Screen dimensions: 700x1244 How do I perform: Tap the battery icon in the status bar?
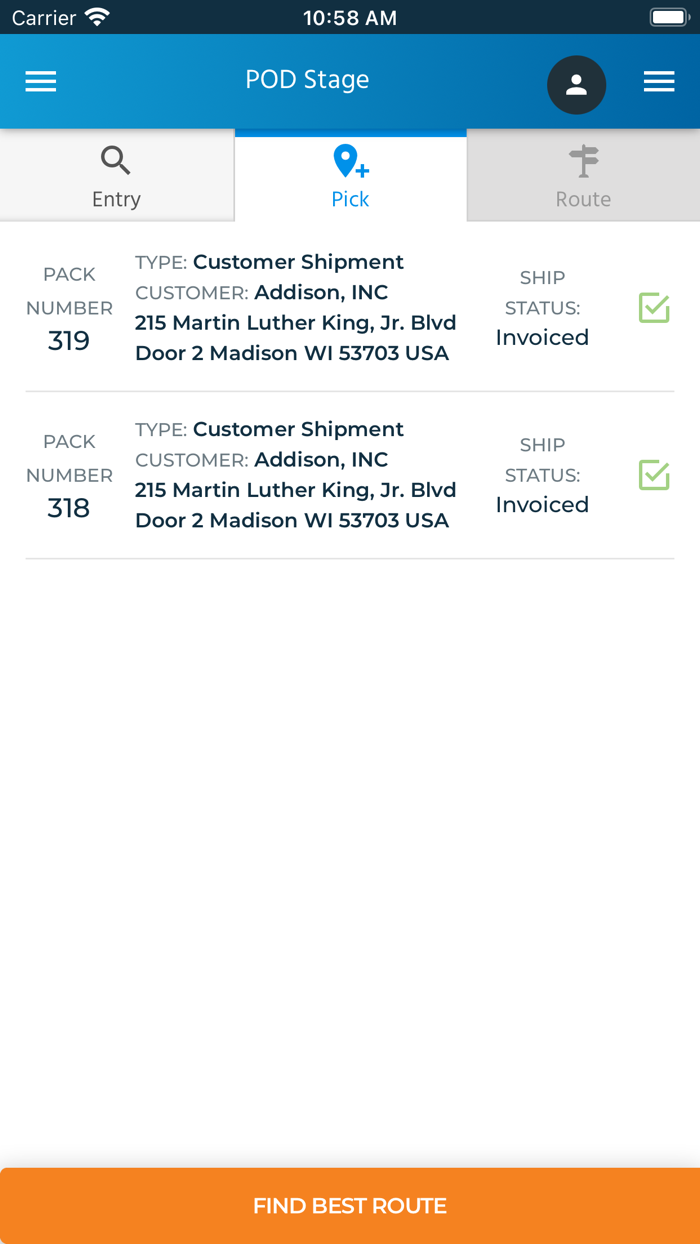pos(668,16)
